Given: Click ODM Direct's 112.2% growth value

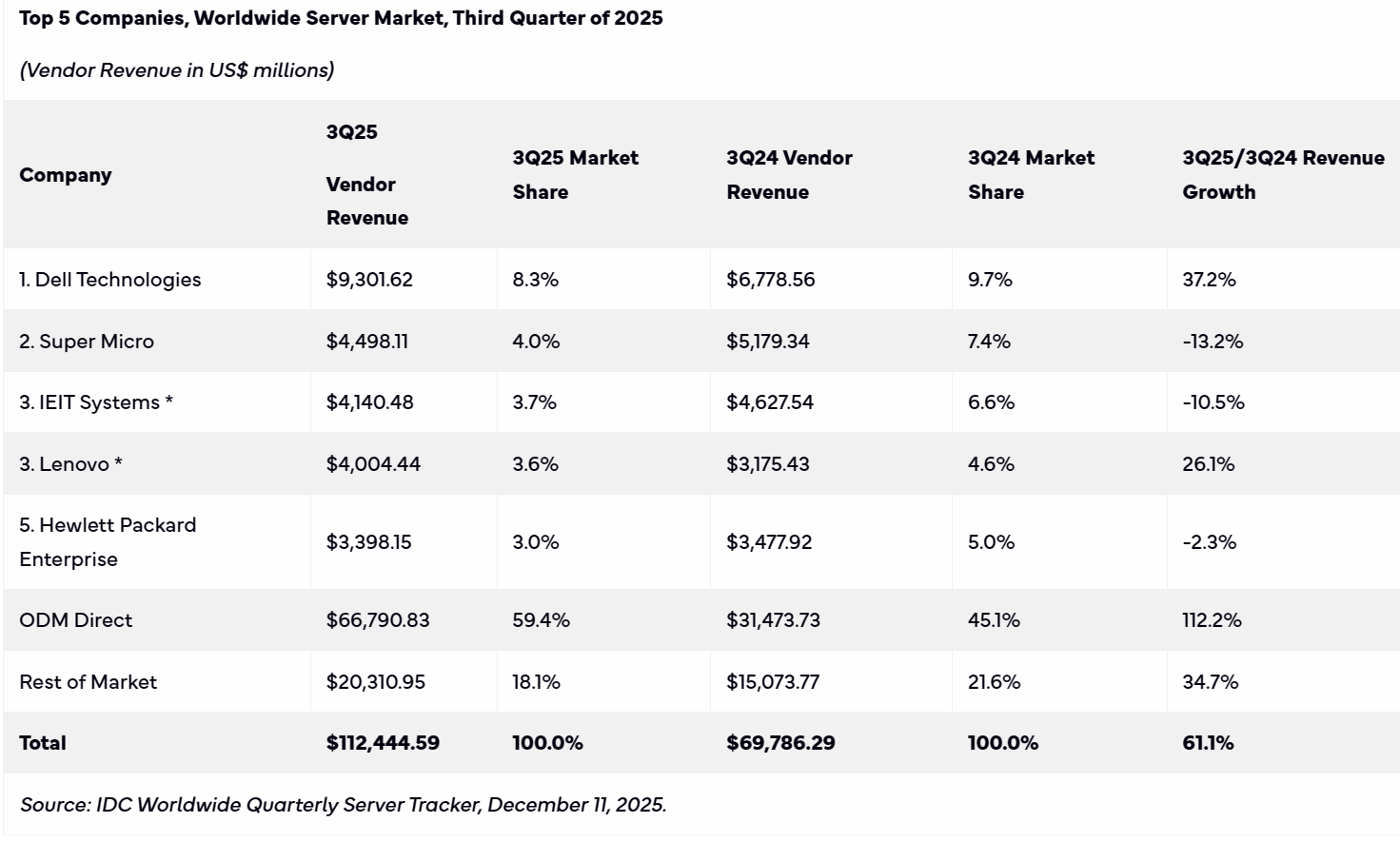Looking at the screenshot, I should (1212, 620).
